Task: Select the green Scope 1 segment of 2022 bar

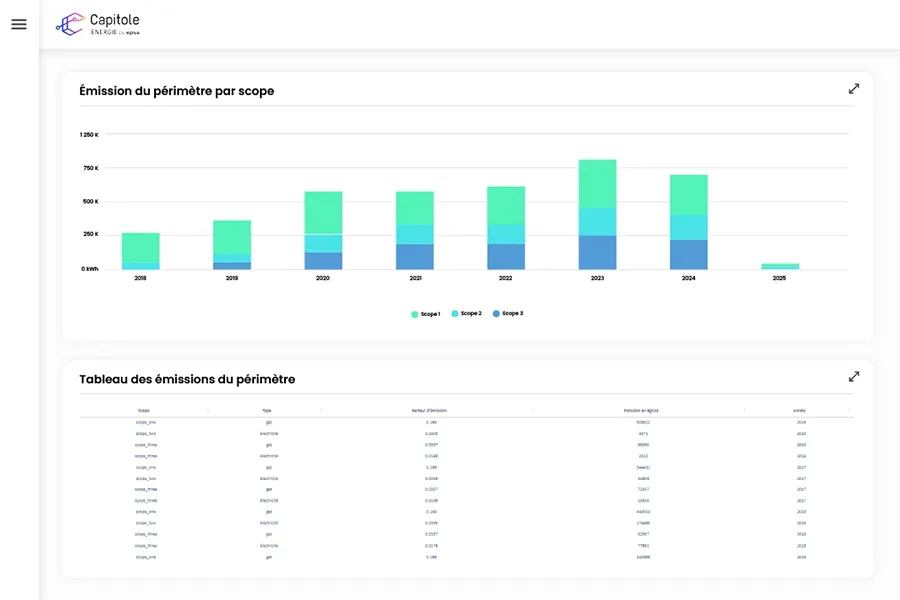Action: [506, 205]
